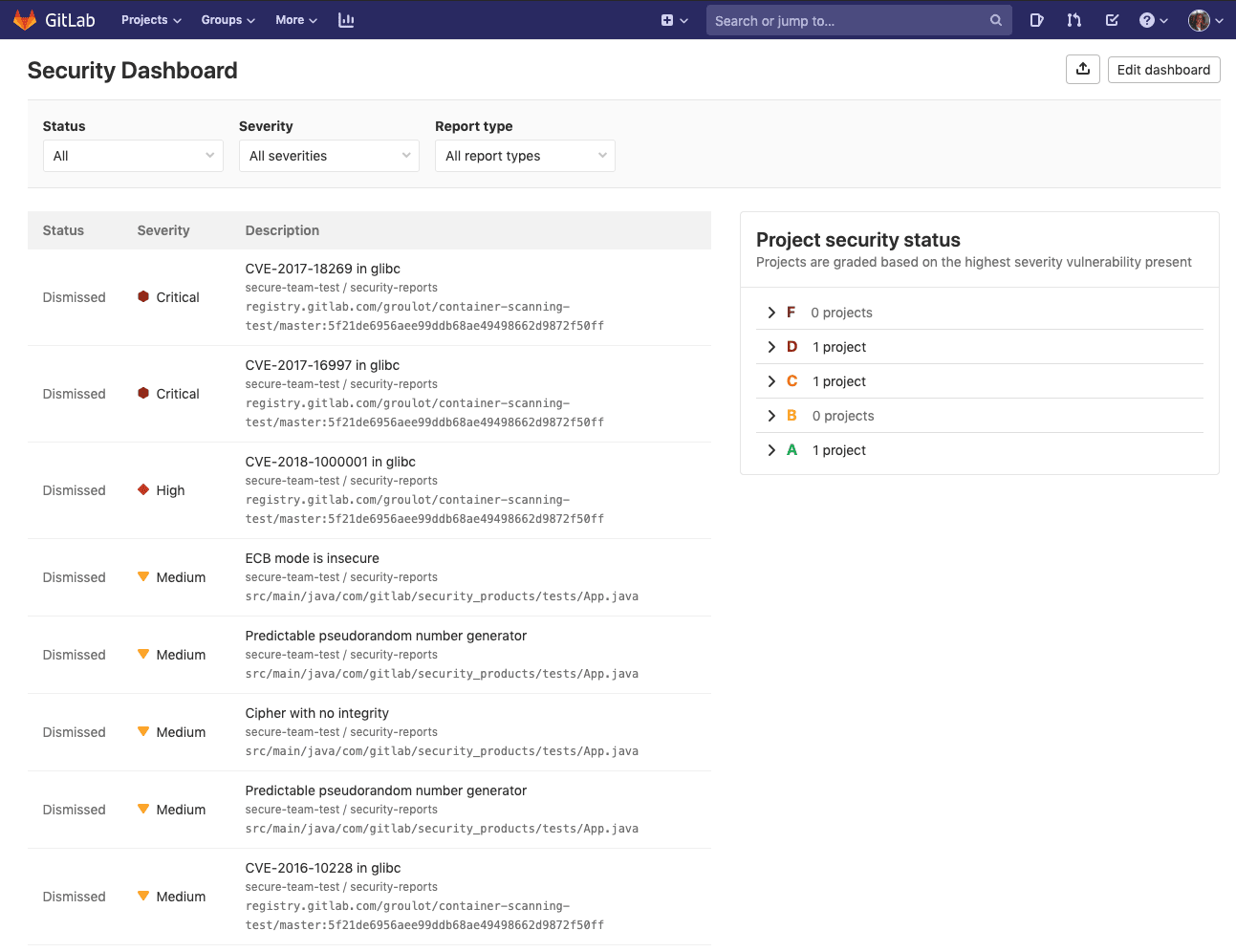1236x952 pixels.
Task: Open the new item plus dropdown
Action: coord(675,20)
